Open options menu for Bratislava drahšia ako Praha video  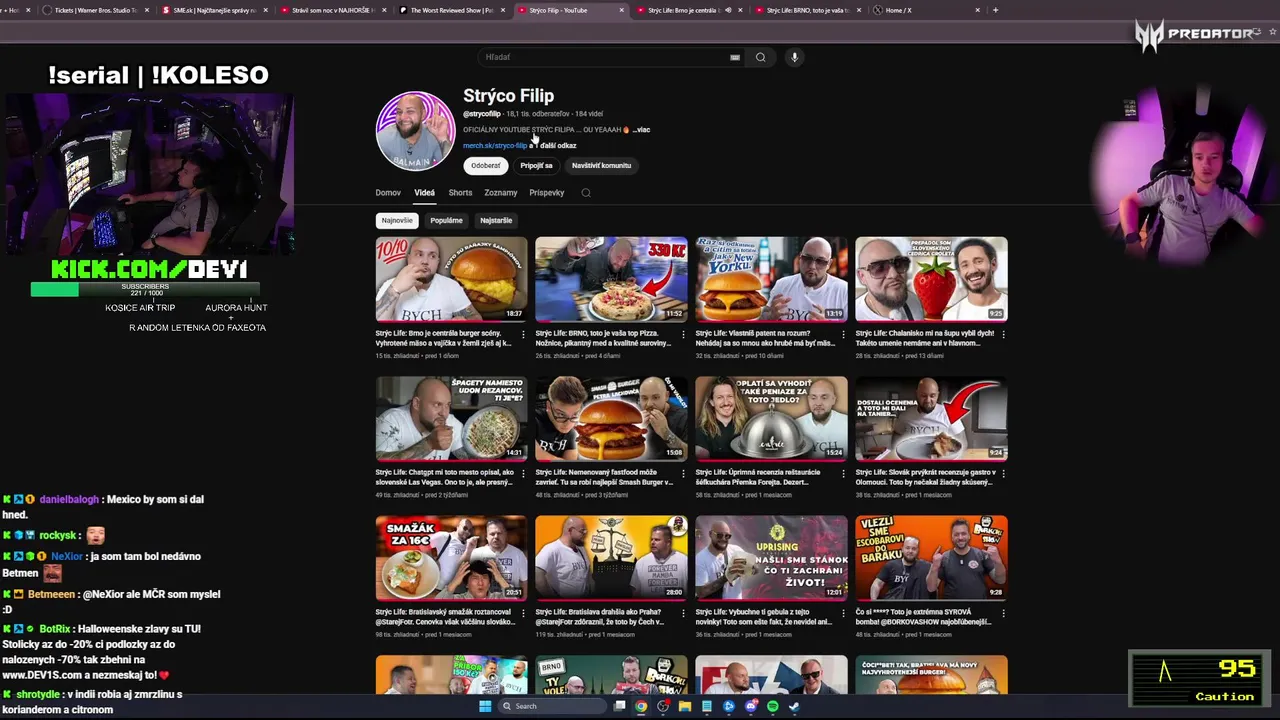tap(683, 612)
